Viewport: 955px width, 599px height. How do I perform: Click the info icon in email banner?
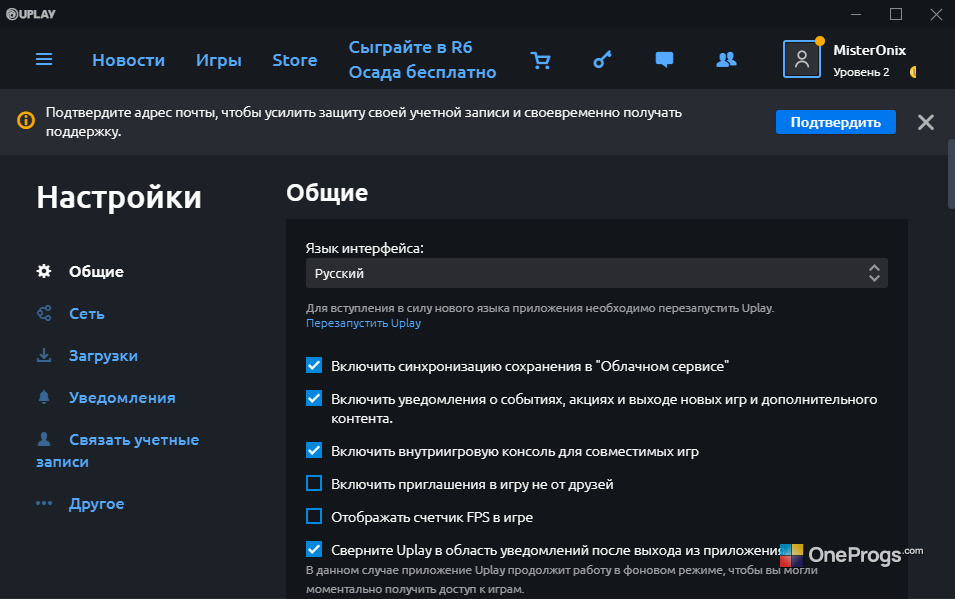tap(26, 120)
